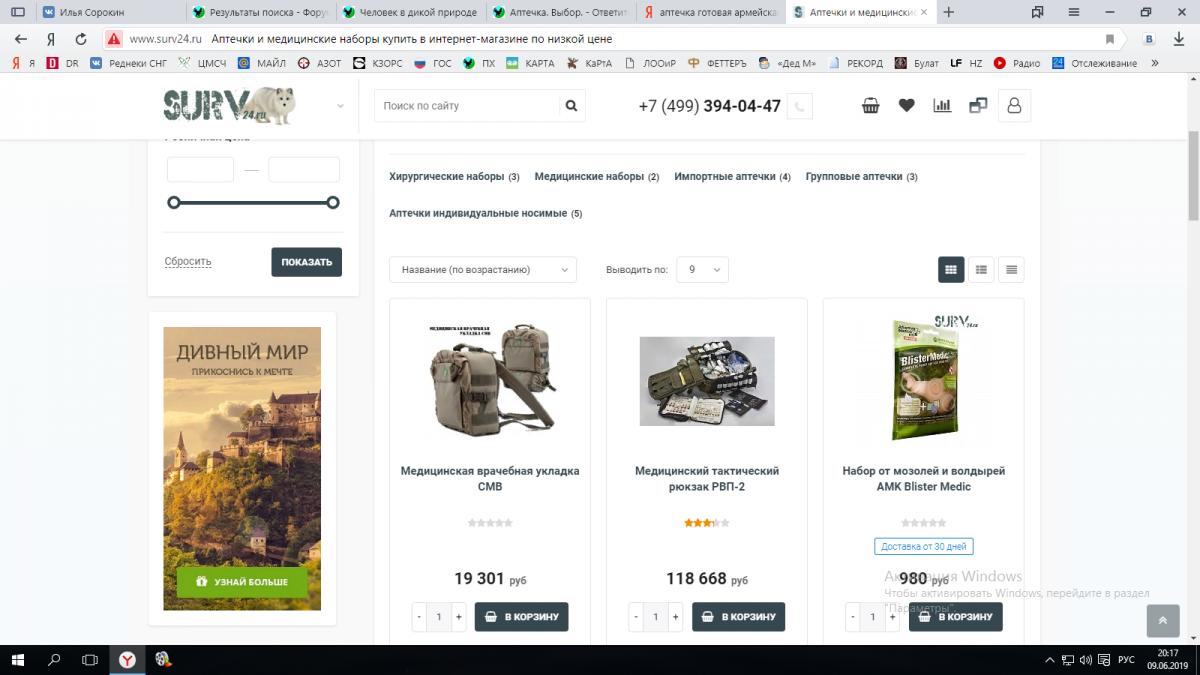This screenshot has width=1200, height=675.
Task: Click the search magnifier button
Action: pyautogui.click(x=571, y=106)
